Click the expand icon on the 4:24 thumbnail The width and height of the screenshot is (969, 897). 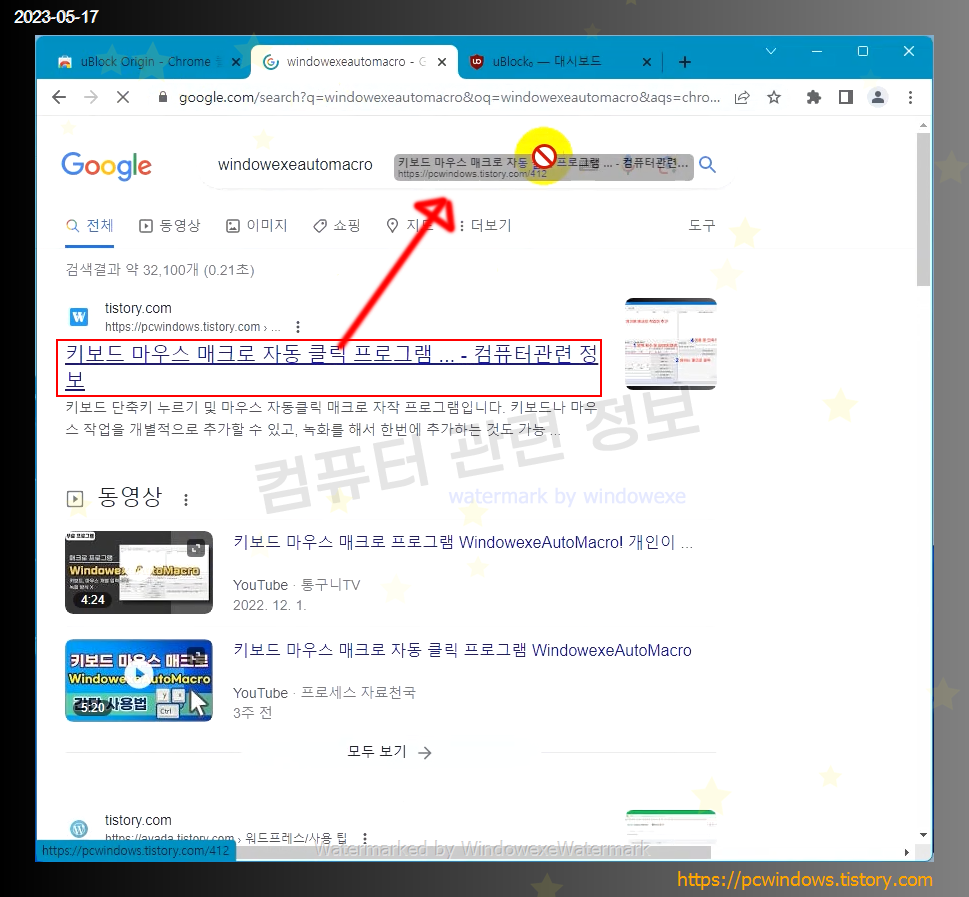[196, 547]
